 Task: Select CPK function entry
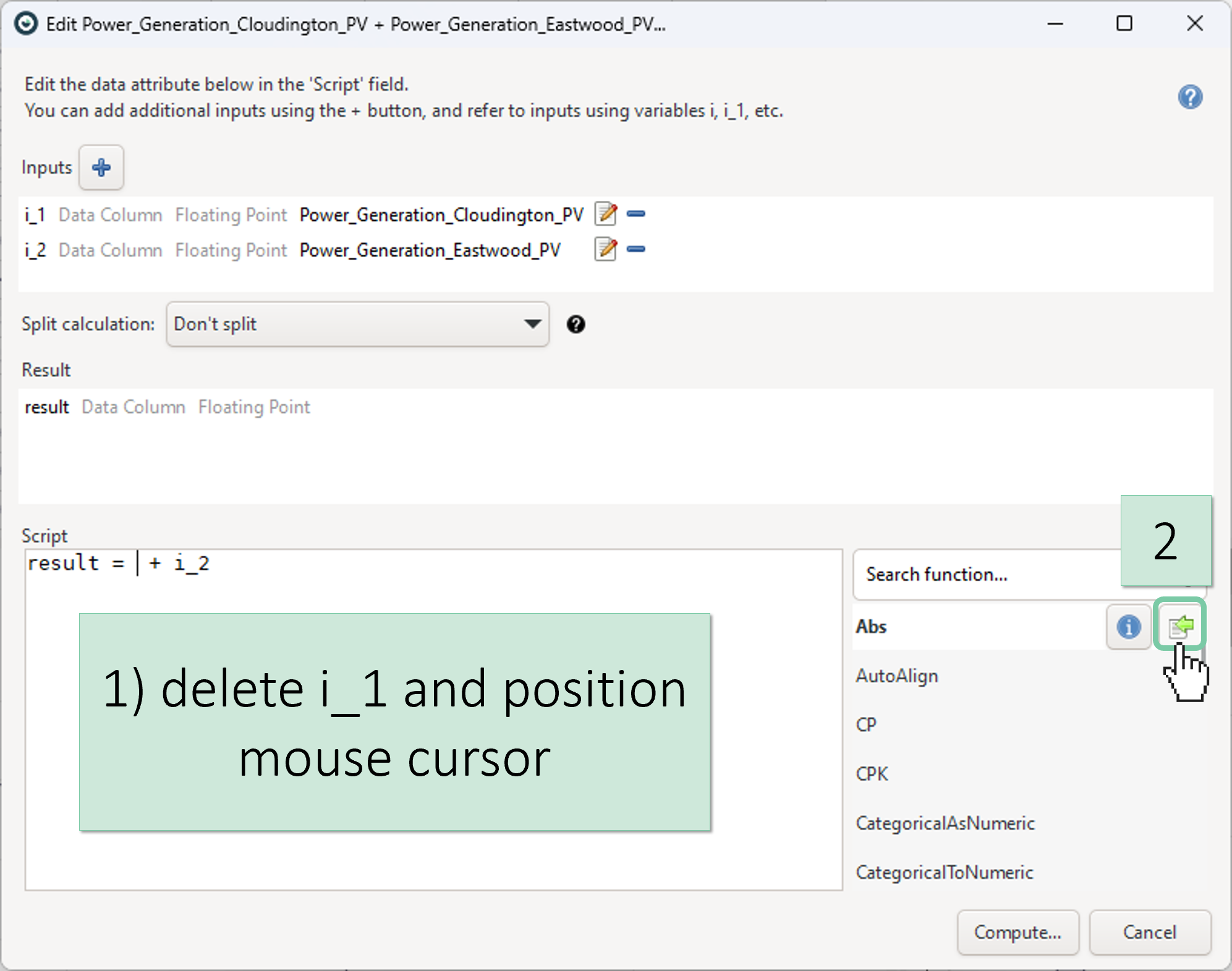point(872,774)
